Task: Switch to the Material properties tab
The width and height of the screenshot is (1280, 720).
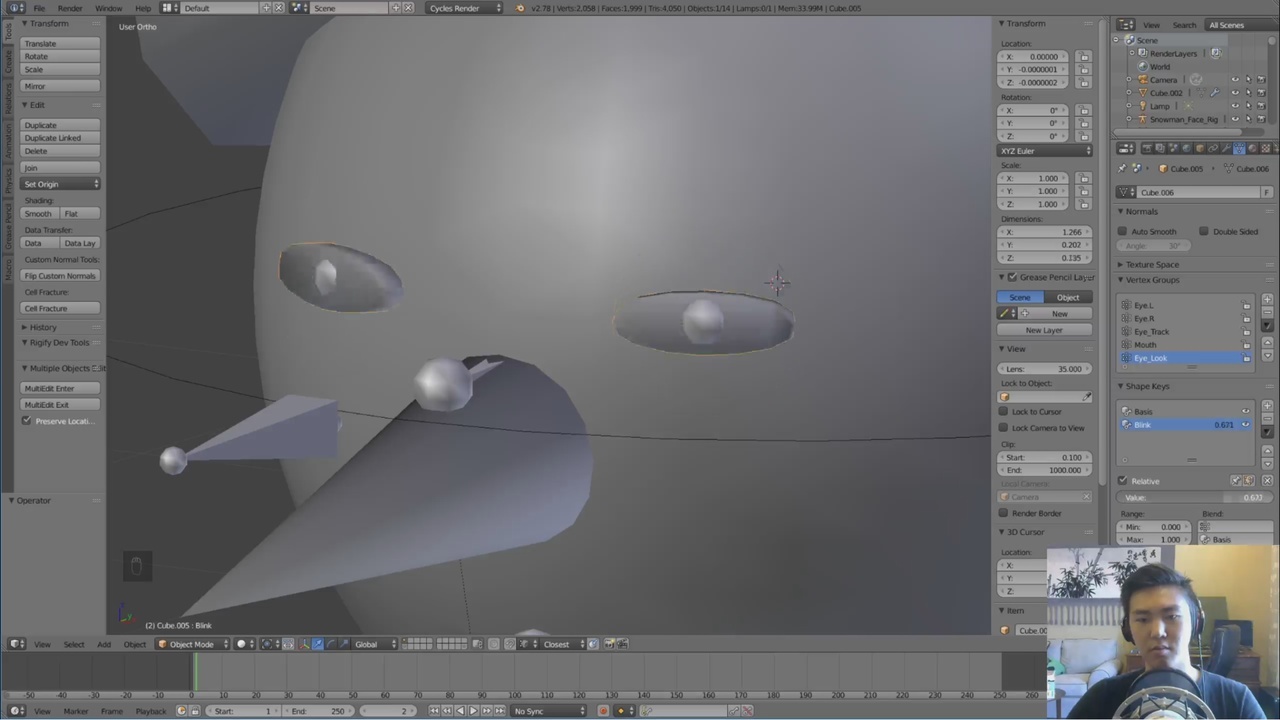Action: point(1252,148)
